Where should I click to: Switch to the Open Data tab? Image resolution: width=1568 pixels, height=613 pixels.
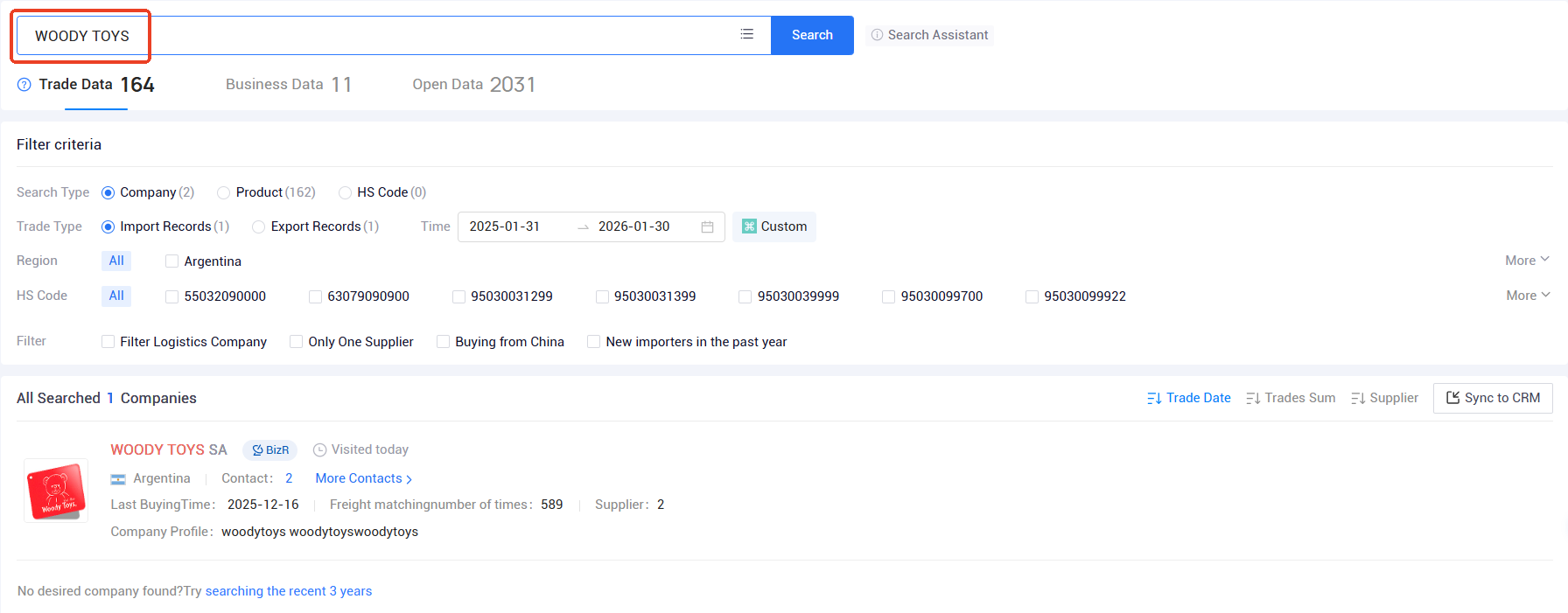pos(473,85)
